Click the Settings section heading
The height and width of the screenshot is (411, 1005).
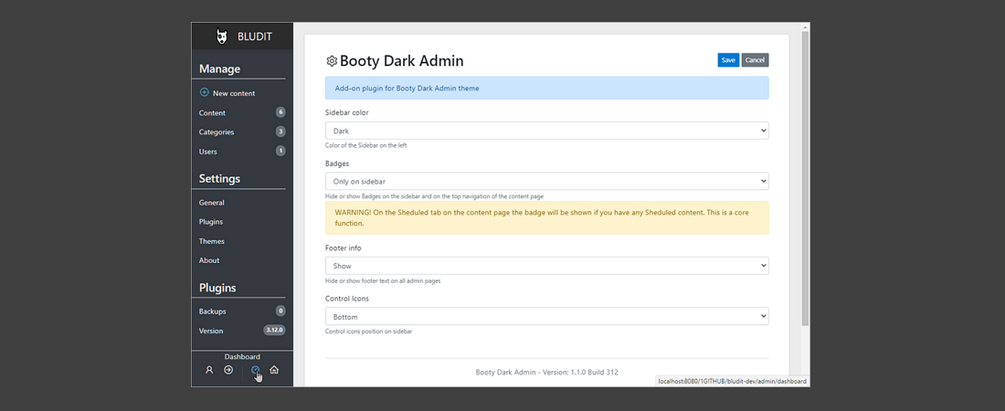(219, 178)
